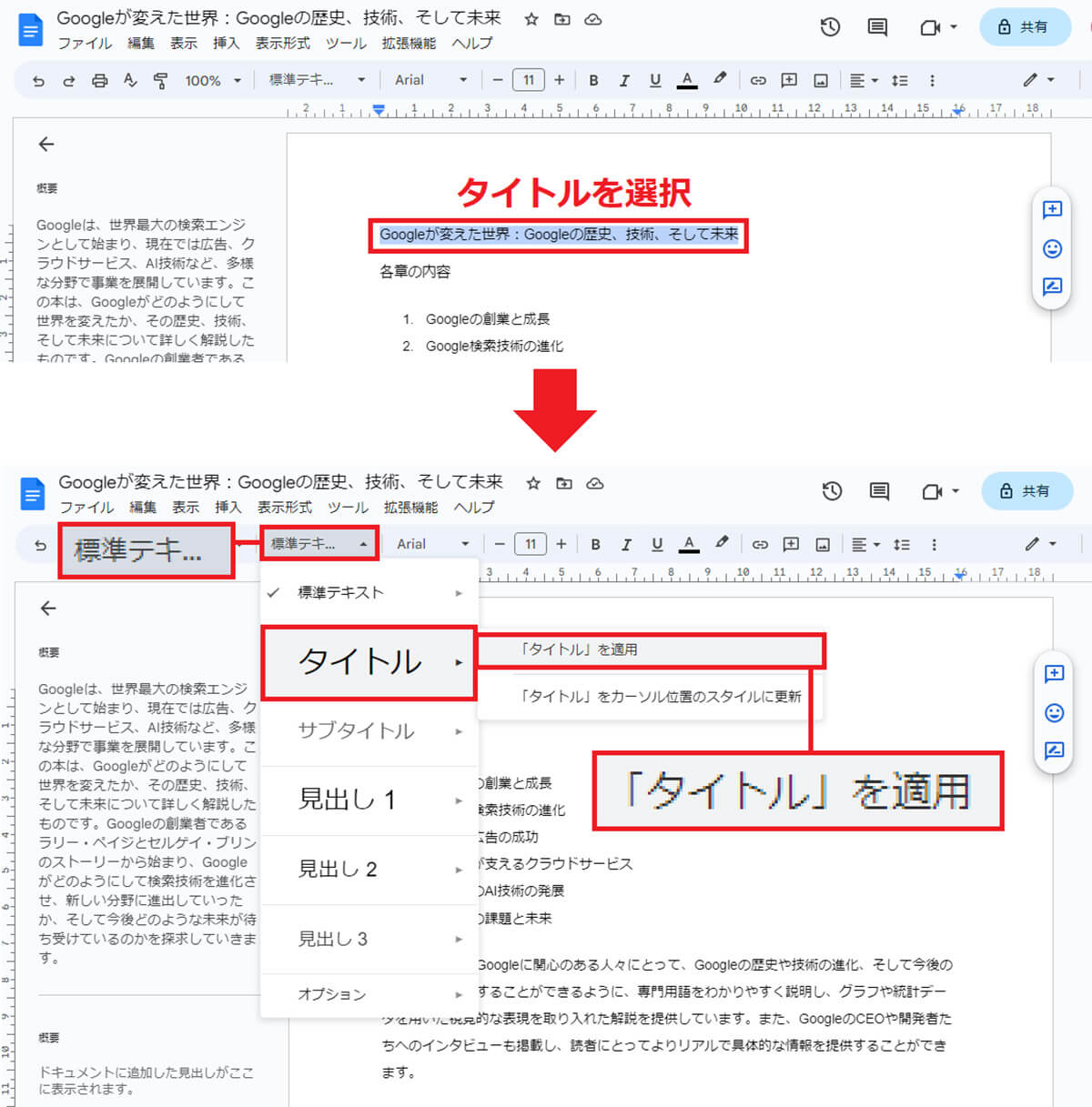Open the 挿入 menu in the upper screenshot
Screen dimensions: 1092x1107
226,43
